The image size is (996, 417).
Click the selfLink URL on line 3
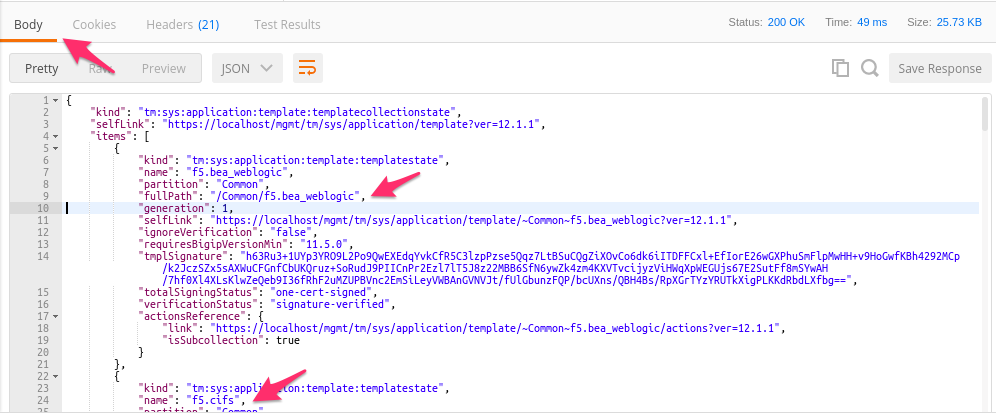(x=355, y=124)
